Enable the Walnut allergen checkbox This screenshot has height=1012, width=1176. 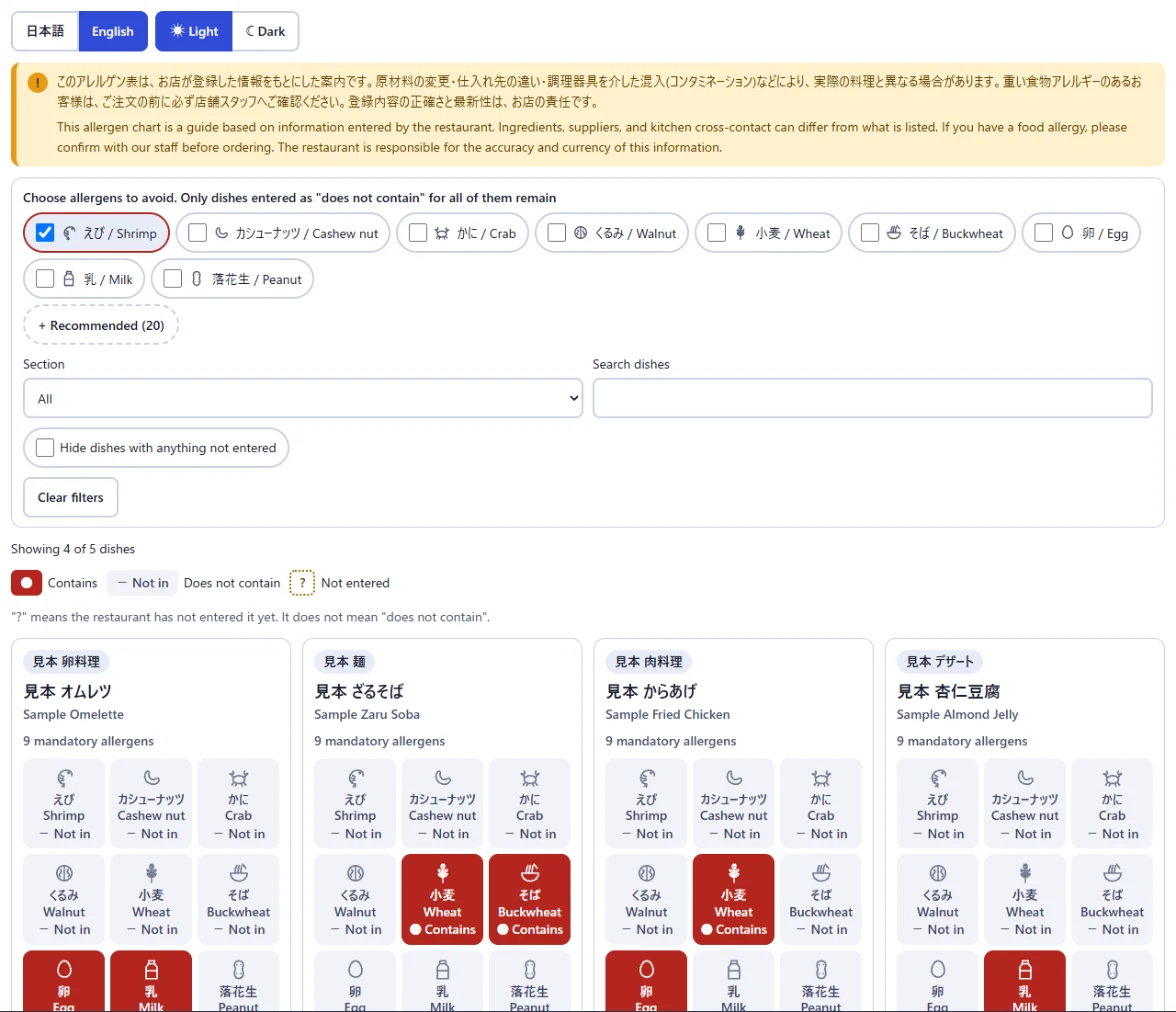click(x=556, y=233)
